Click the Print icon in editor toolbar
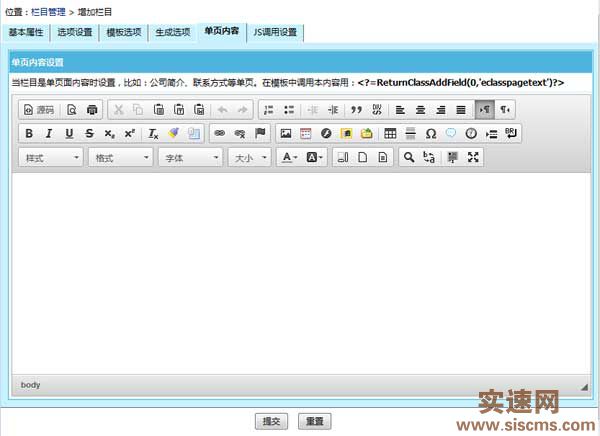Viewport: 600px width, 436px height. [92, 110]
